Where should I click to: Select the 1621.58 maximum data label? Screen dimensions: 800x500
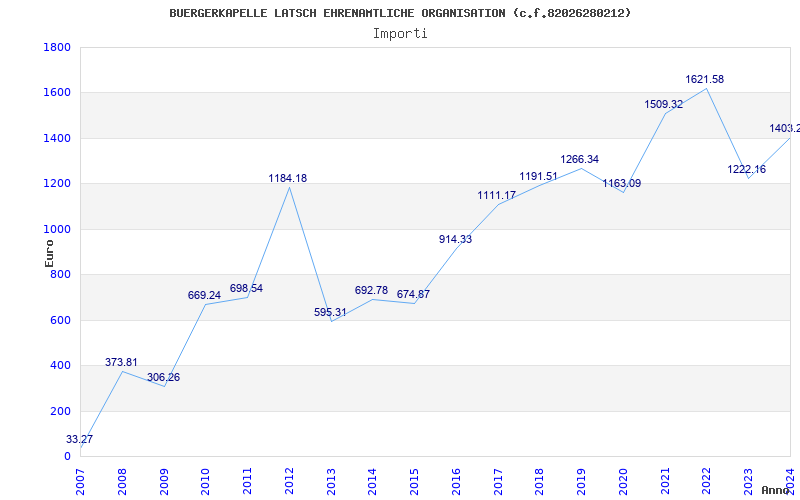click(705, 79)
